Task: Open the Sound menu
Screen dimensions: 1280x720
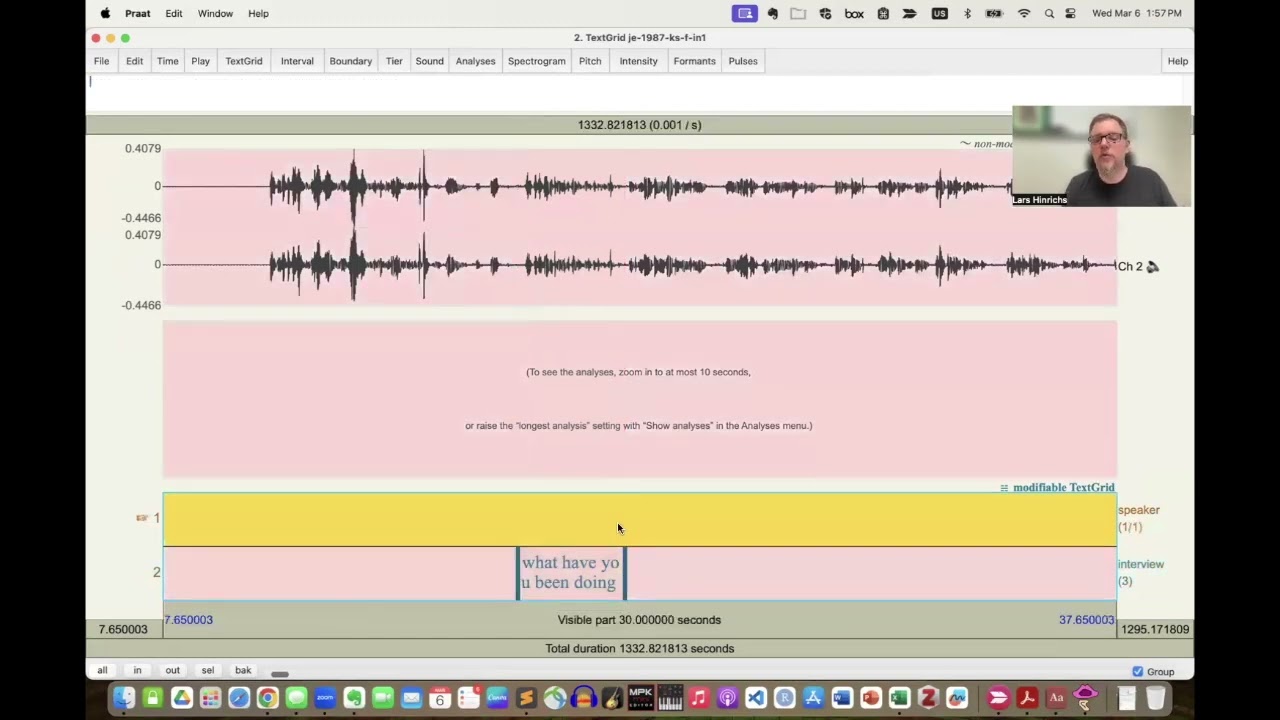Action: pos(429,61)
